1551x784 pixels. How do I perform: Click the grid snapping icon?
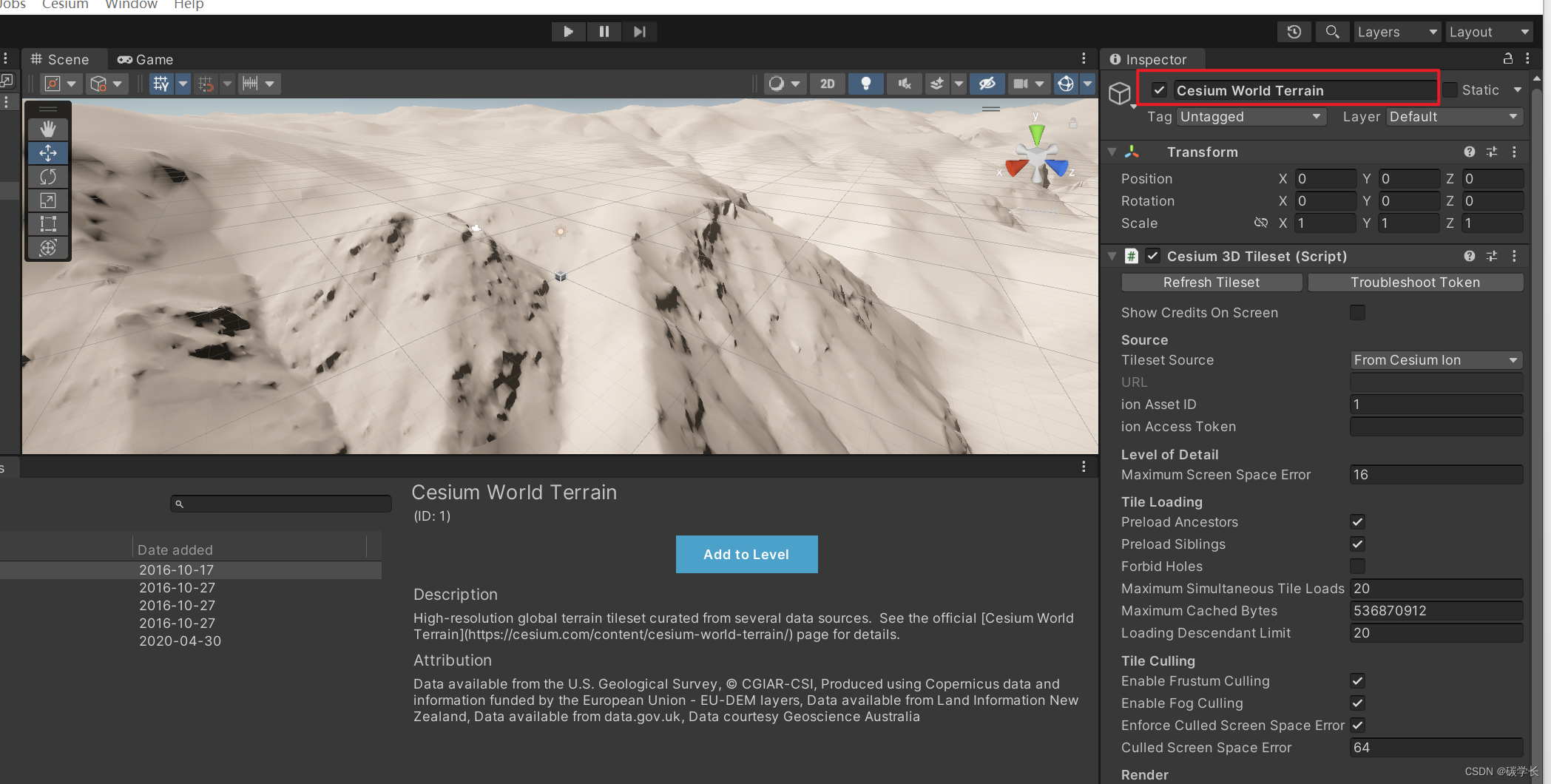tap(206, 84)
